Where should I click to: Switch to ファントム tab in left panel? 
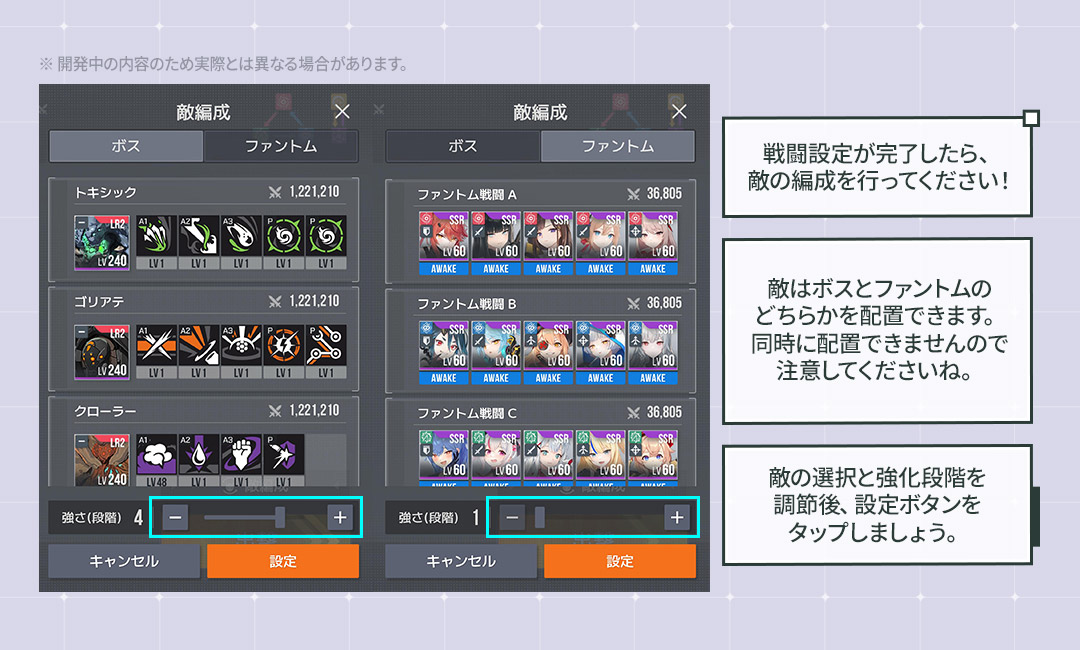(281, 146)
